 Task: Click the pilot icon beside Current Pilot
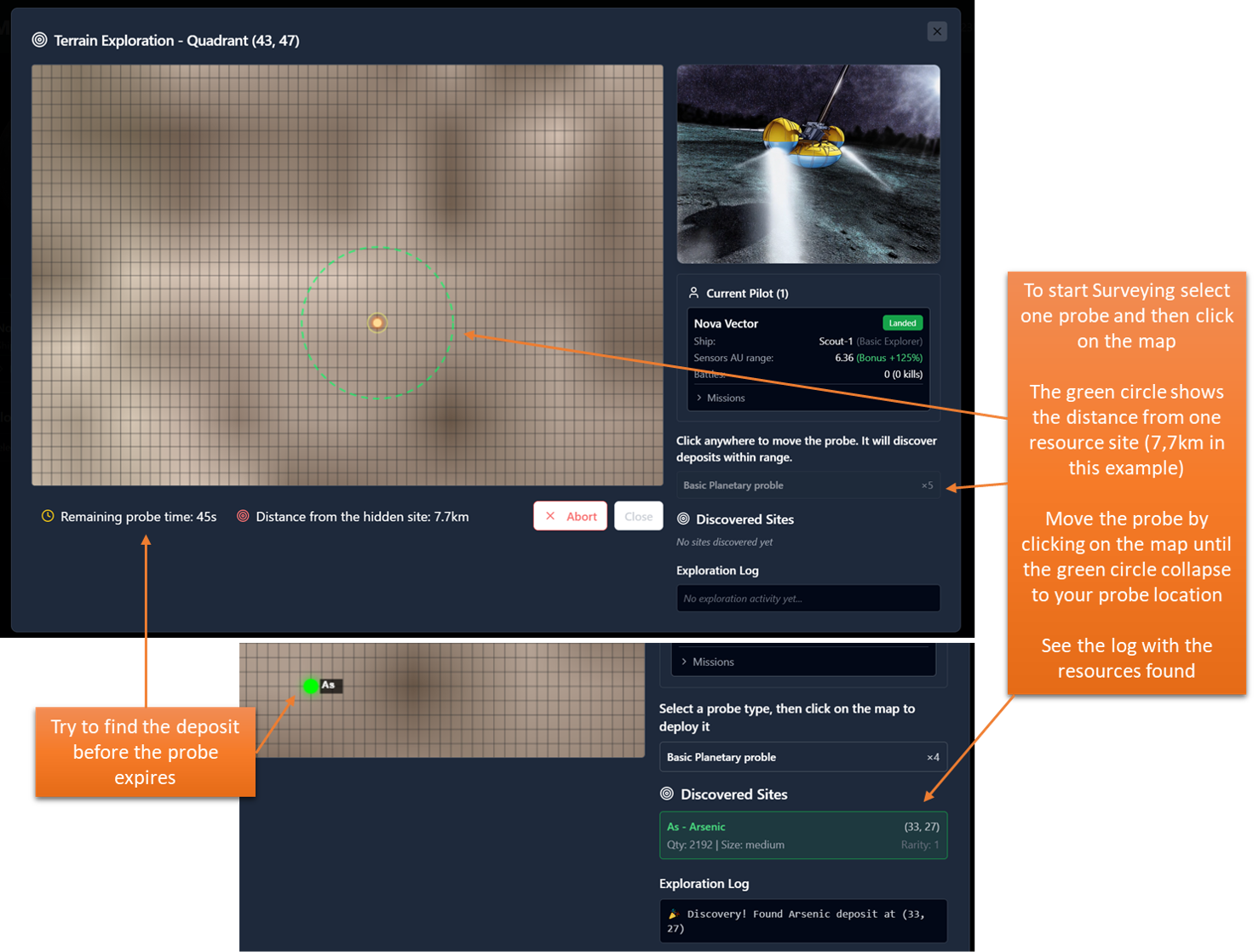pyautogui.click(x=693, y=293)
